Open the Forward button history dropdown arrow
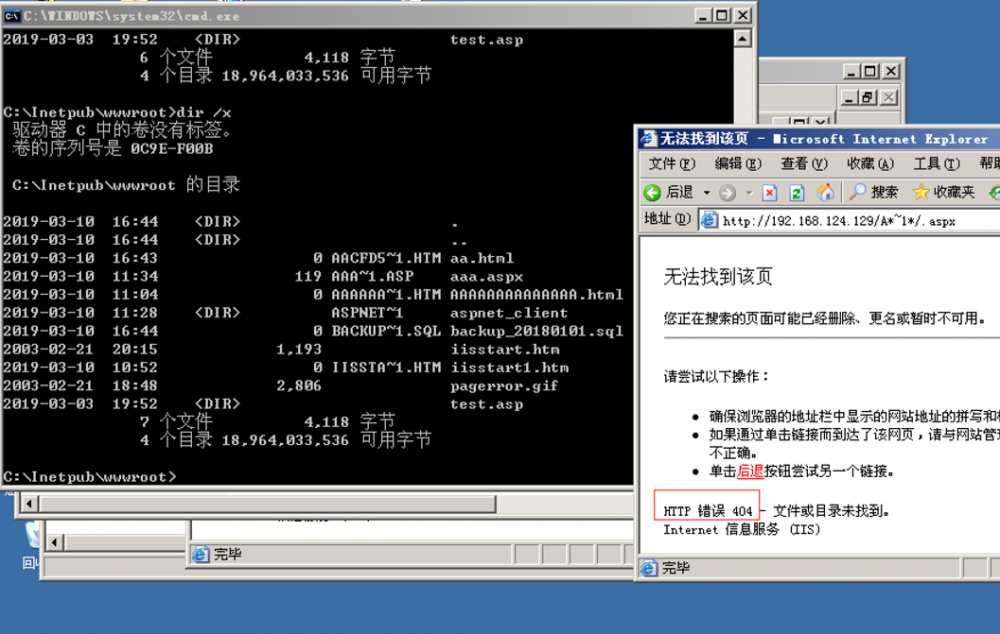This screenshot has height=634, width=1000. tap(749, 193)
